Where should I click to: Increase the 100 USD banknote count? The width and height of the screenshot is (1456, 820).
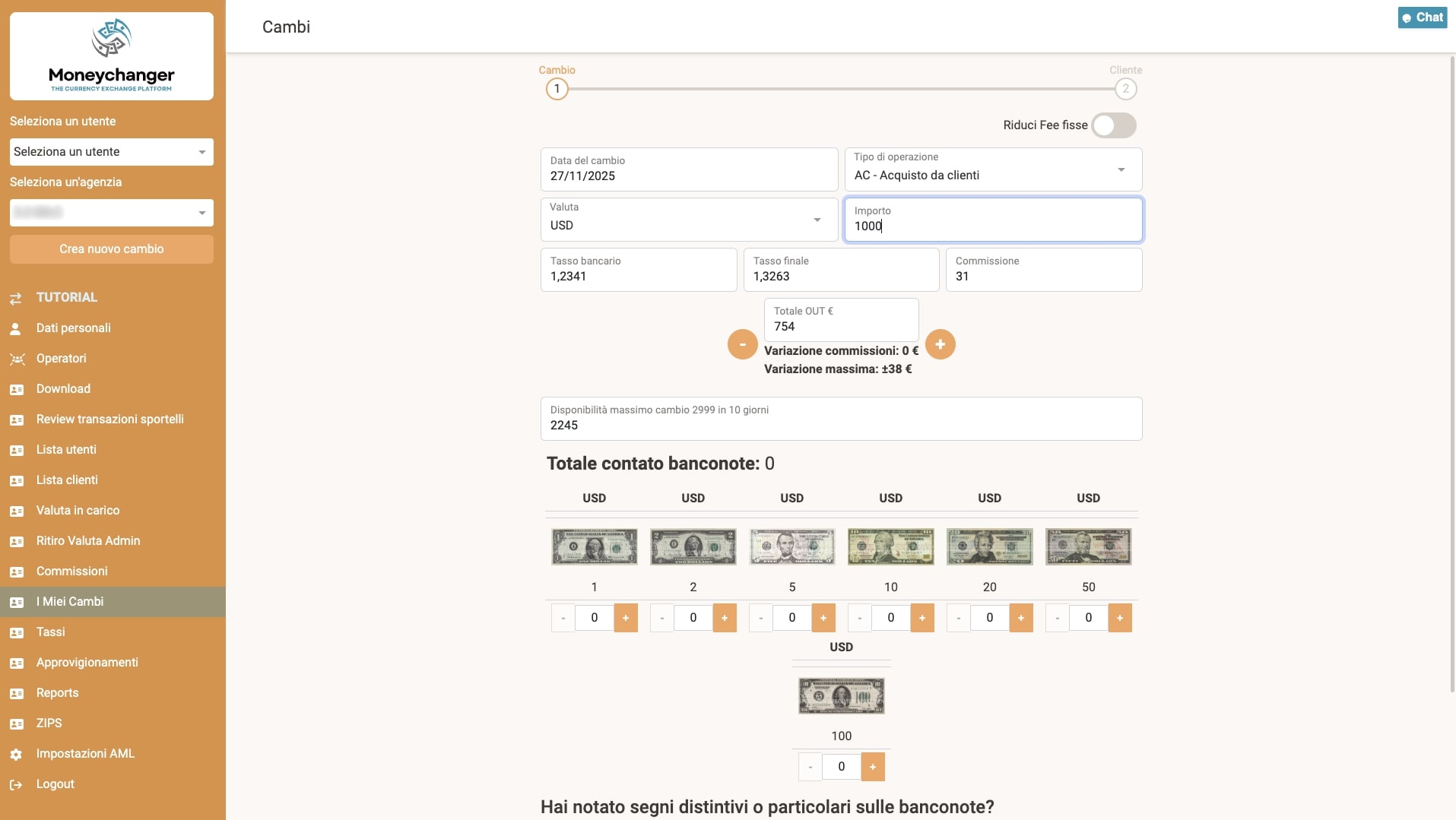click(873, 767)
